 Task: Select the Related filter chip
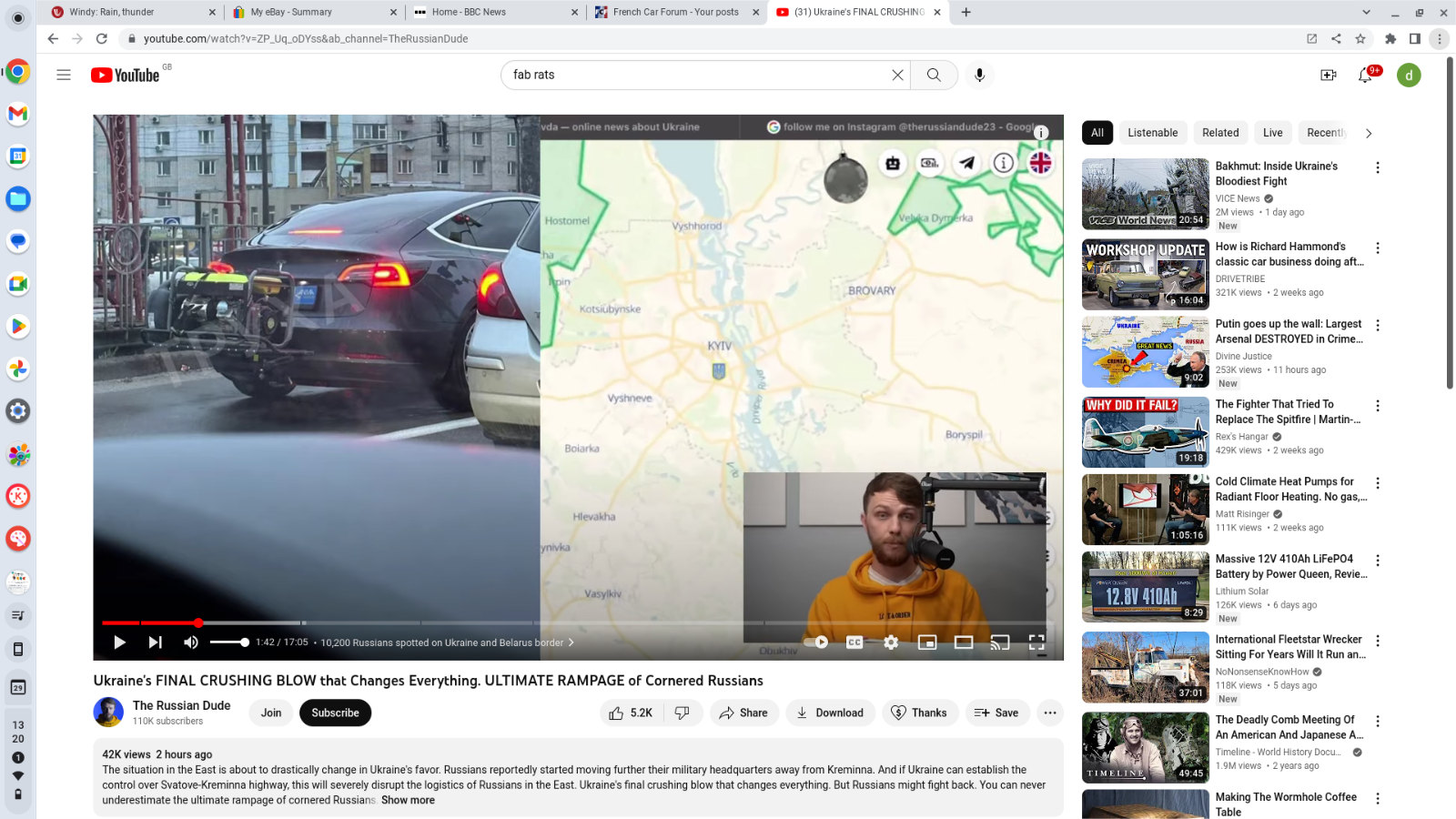coord(1220,133)
